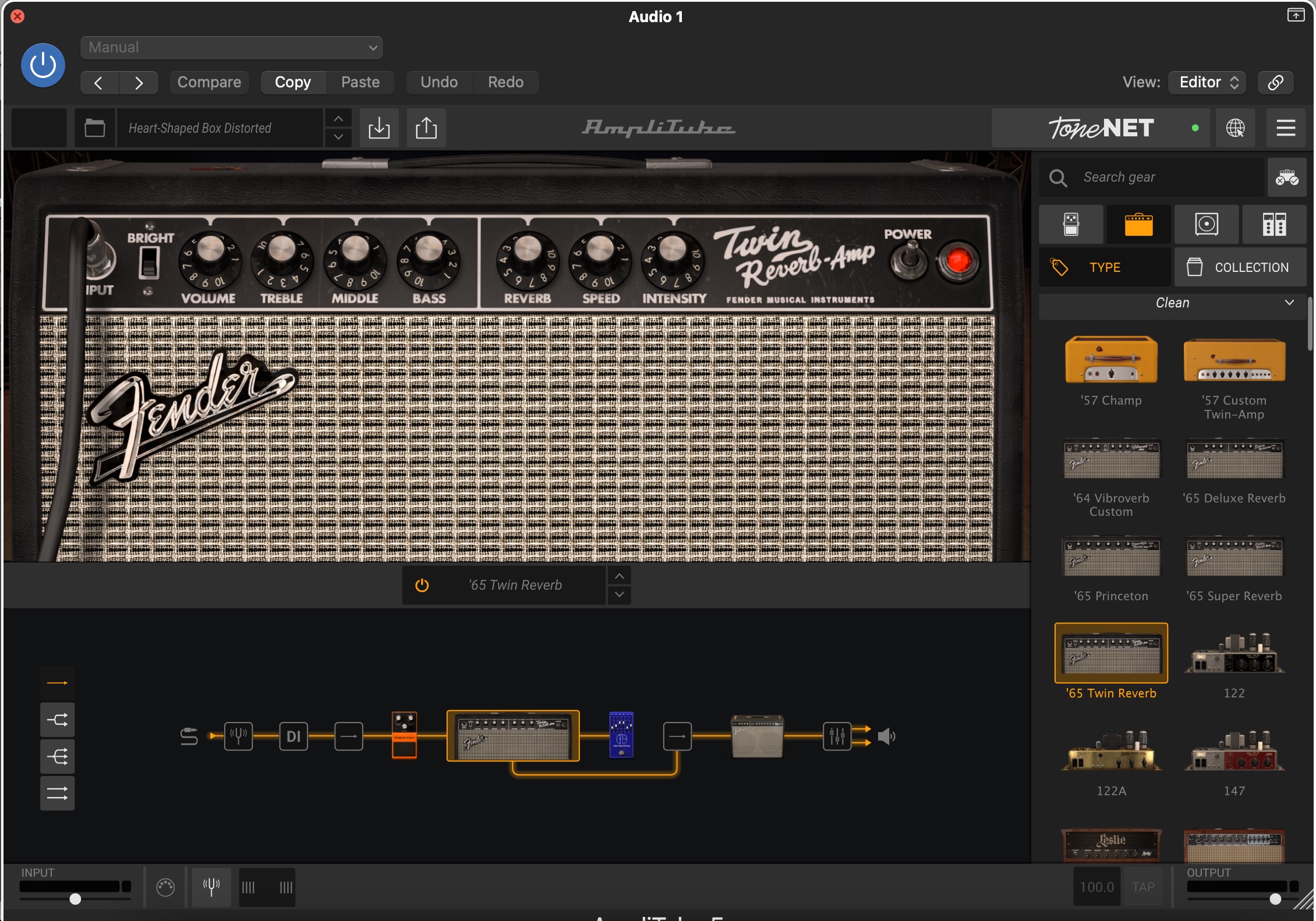Viewport: 1316px width, 921px height.
Task: Click up chevron beside '65 Twin Reverb
Action: [x=620, y=576]
